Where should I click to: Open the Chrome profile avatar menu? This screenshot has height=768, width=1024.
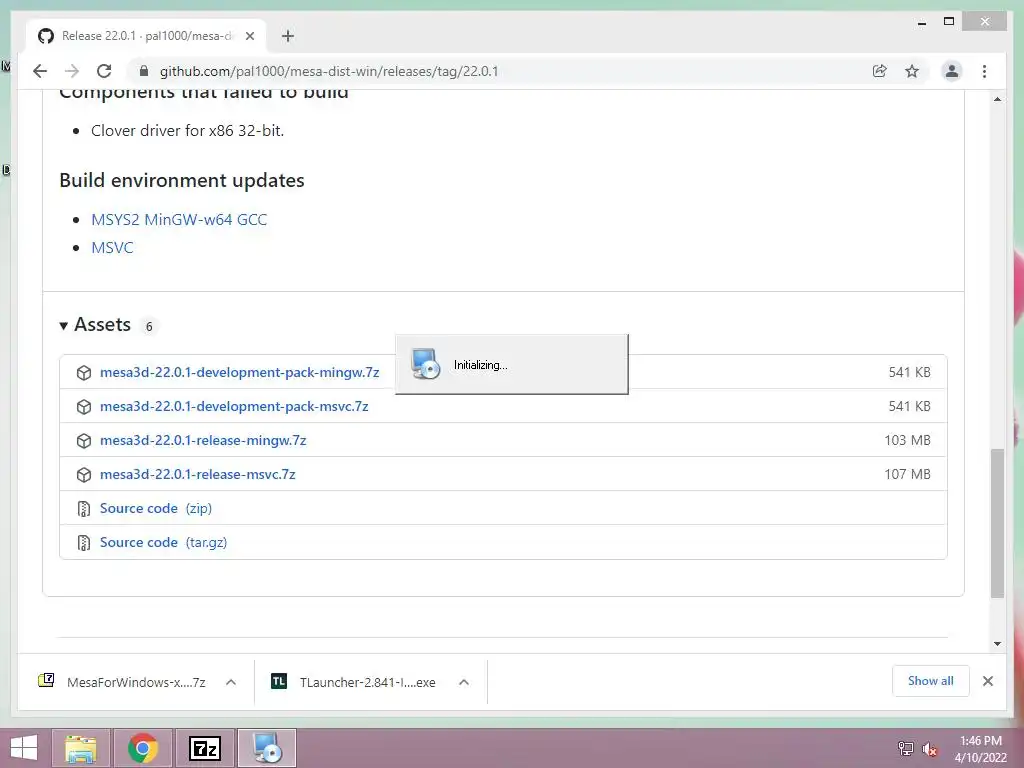pyautogui.click(x=952, y=71)
